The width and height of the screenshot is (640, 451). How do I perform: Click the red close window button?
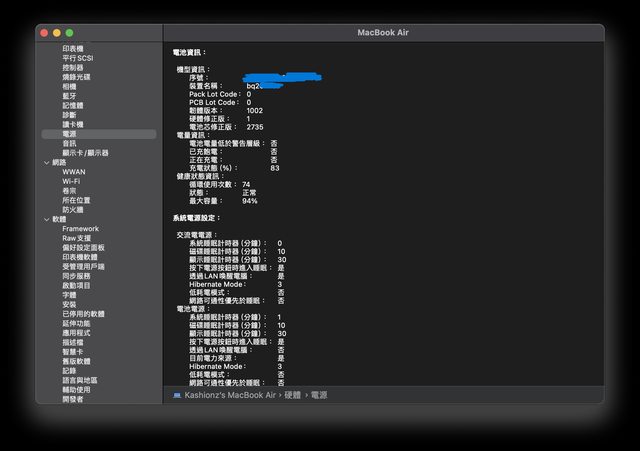[x=43, y=33]
